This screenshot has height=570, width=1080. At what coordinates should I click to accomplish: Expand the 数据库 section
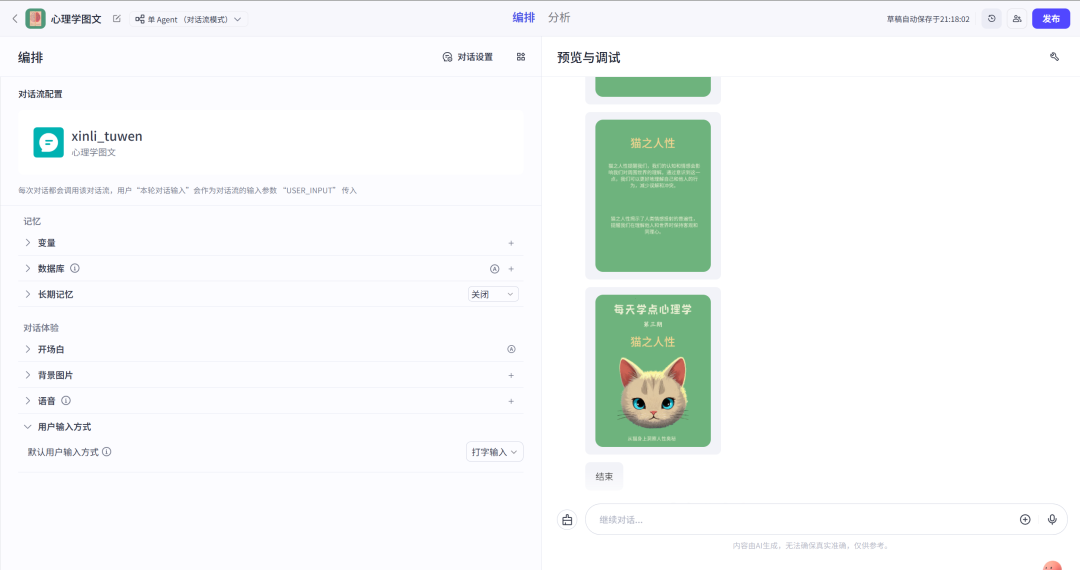28,268
